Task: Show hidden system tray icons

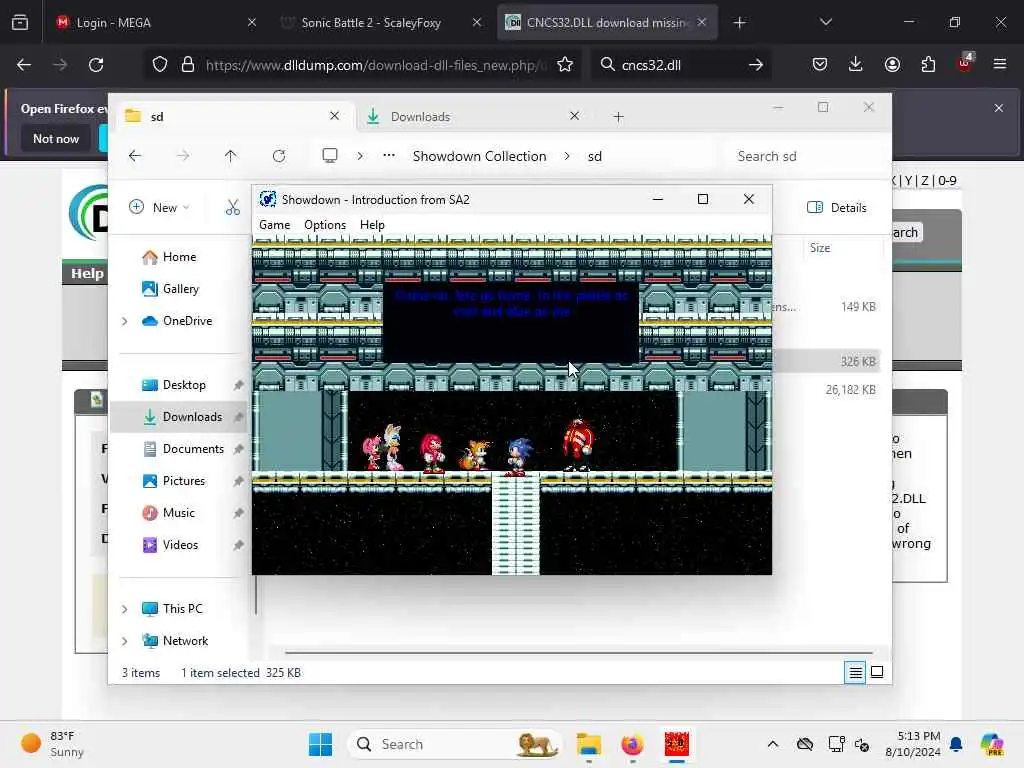Action: click(773, 744)
